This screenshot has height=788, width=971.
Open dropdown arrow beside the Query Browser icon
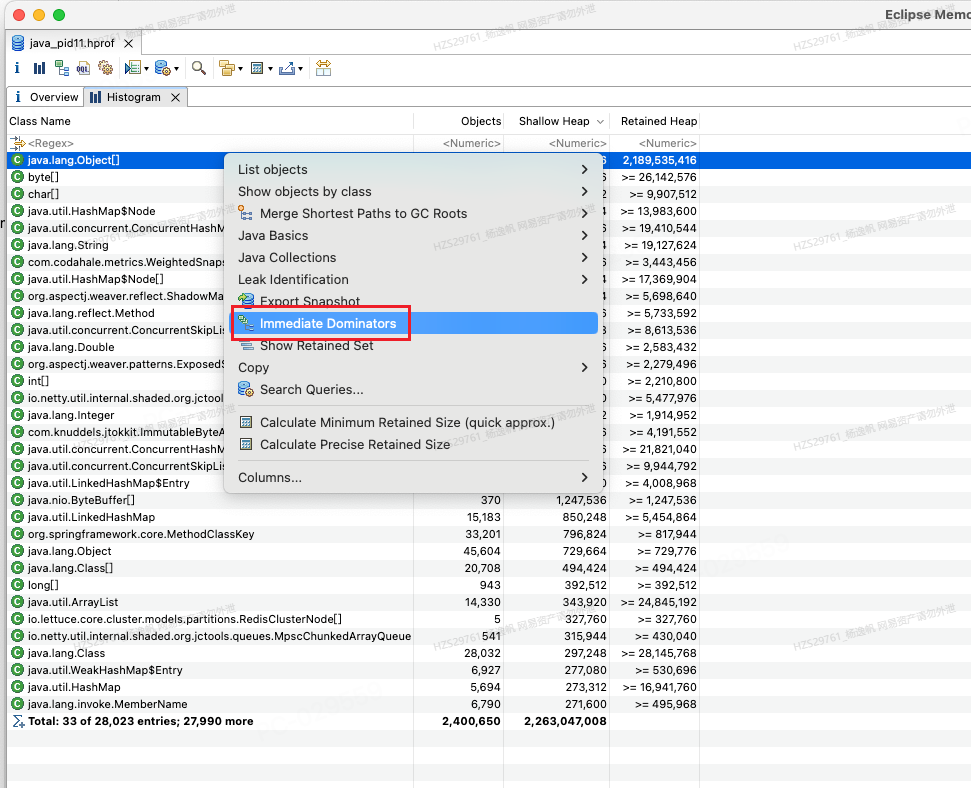click(x=176, y=69)
